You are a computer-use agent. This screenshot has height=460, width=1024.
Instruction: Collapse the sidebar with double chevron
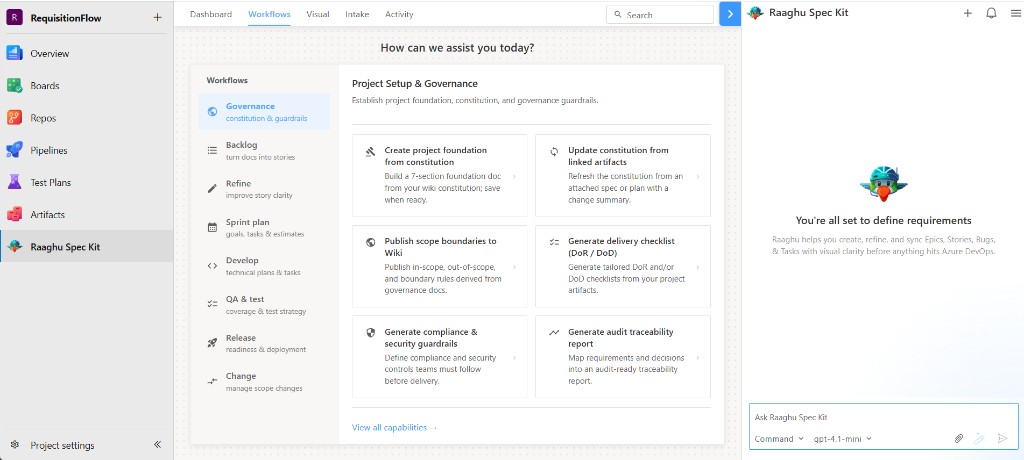pyautogui.click(x=157, y=444)
